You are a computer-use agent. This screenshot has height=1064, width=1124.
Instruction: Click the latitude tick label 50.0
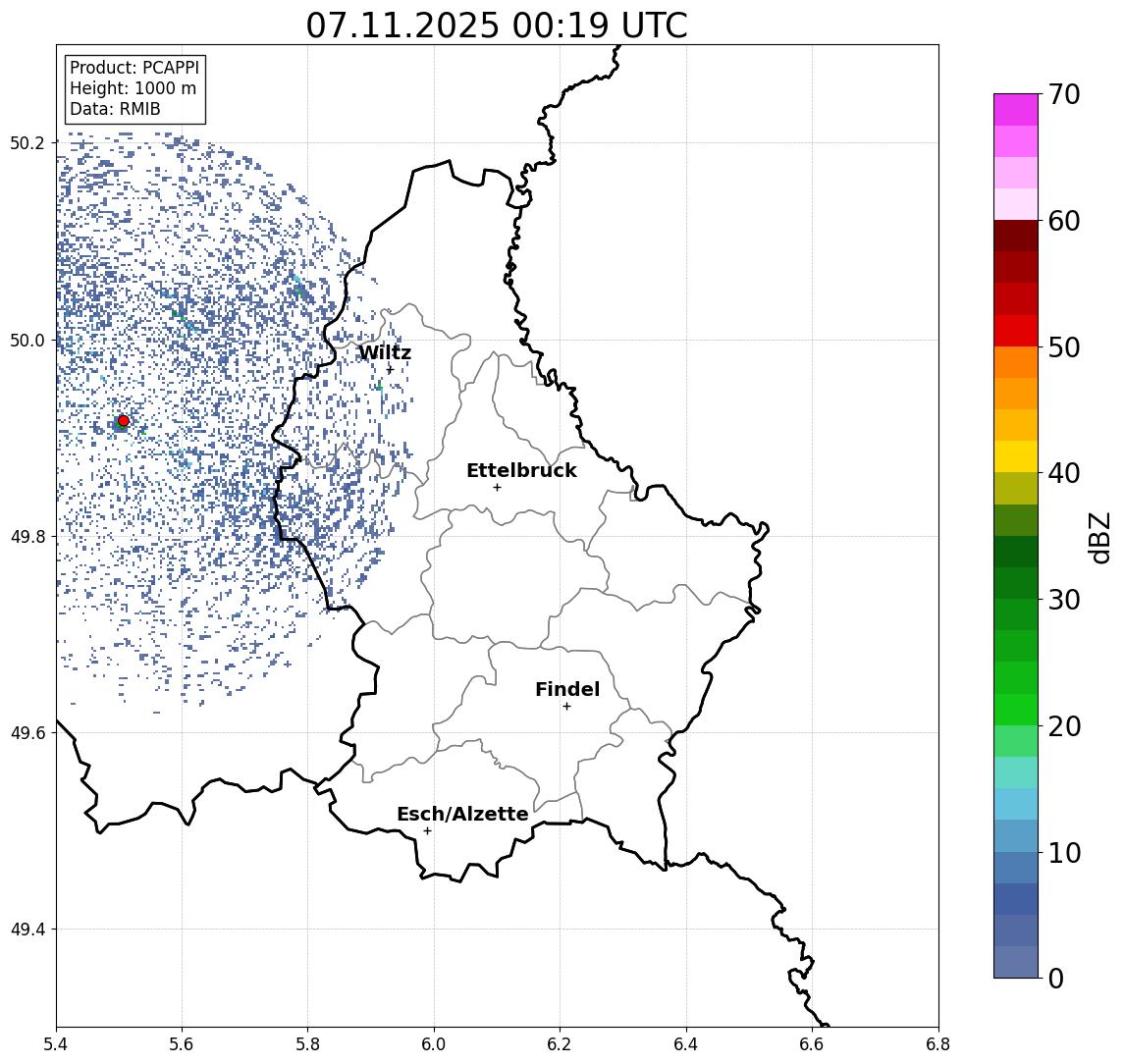point(27,340)
